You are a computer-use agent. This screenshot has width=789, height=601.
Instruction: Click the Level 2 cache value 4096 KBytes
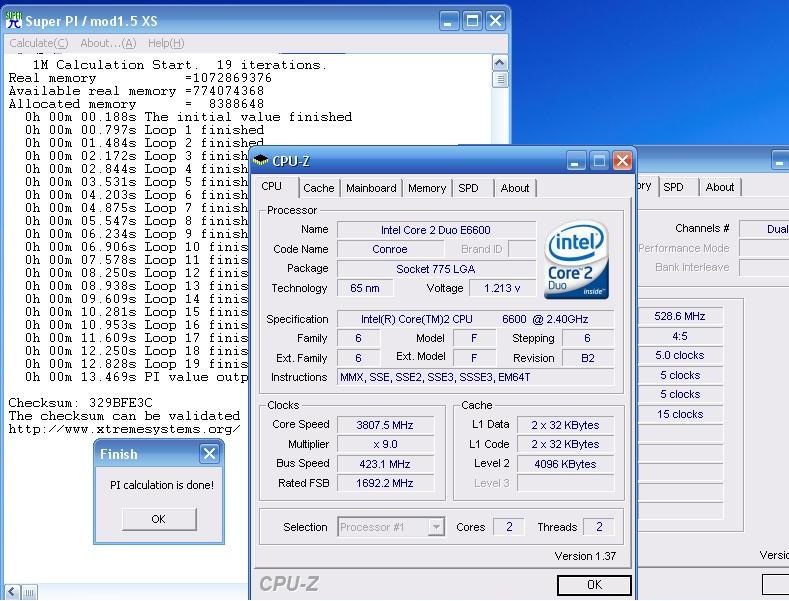pos(565,464)
